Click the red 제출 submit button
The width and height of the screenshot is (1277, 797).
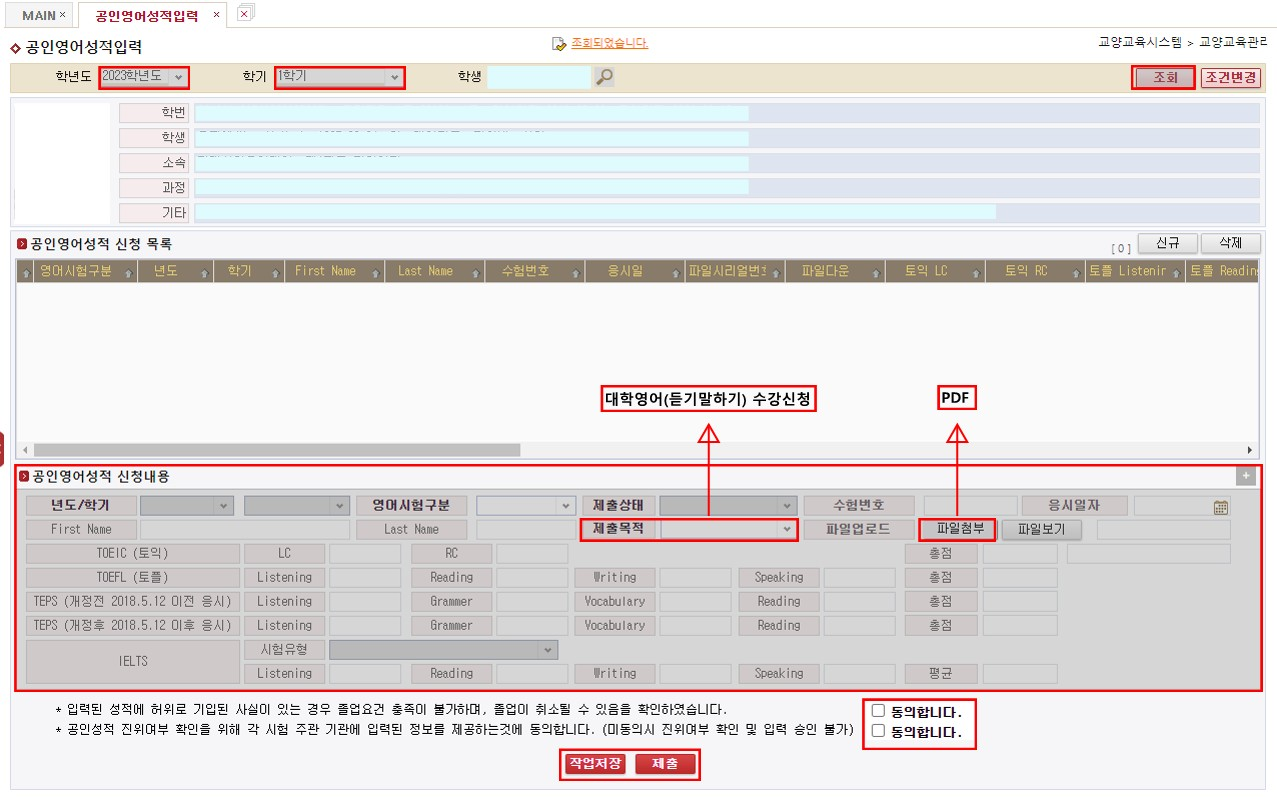pos(665,764)
